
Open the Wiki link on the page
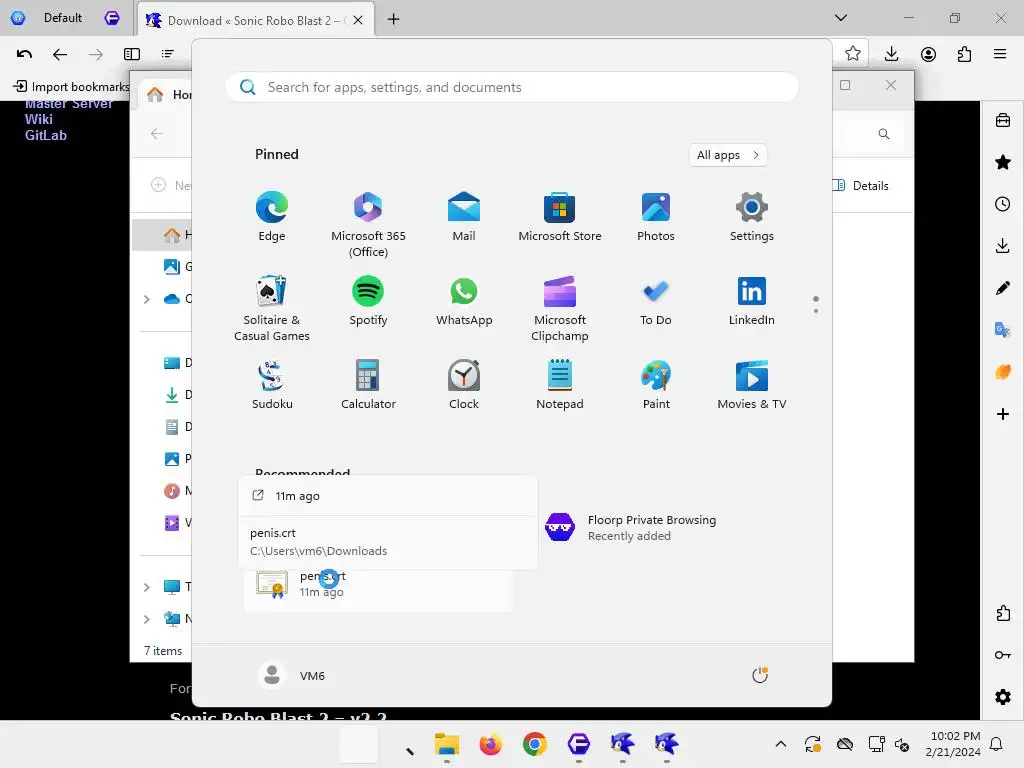tap(39, 120)
